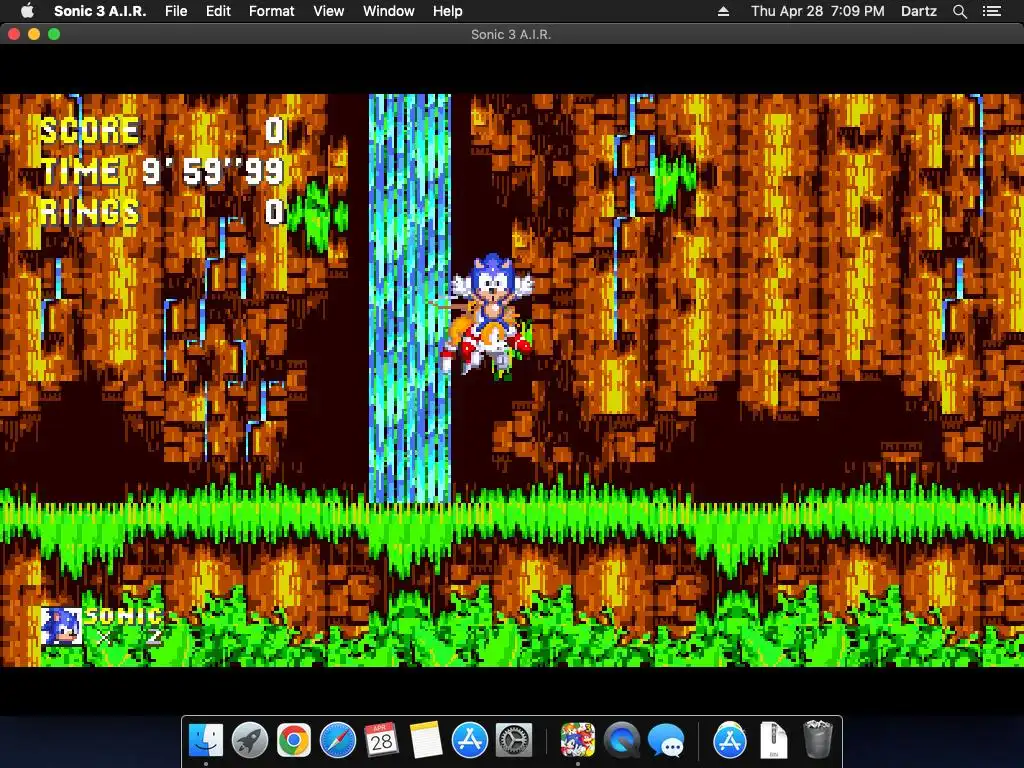
Task: Enter full screen with green button
Action: point(54,34)
